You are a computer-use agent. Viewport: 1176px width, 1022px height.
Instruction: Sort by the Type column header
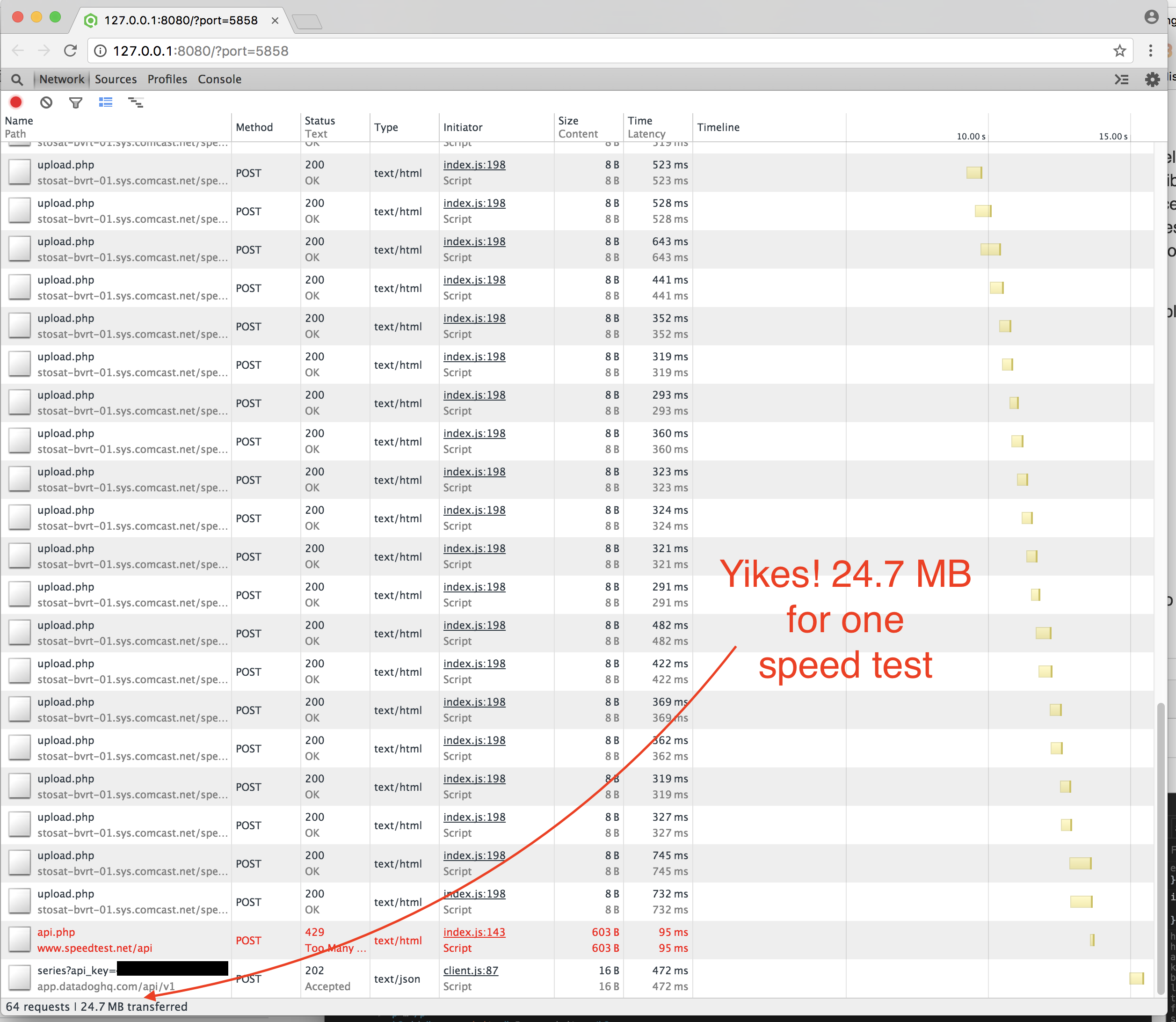point(405,127)
